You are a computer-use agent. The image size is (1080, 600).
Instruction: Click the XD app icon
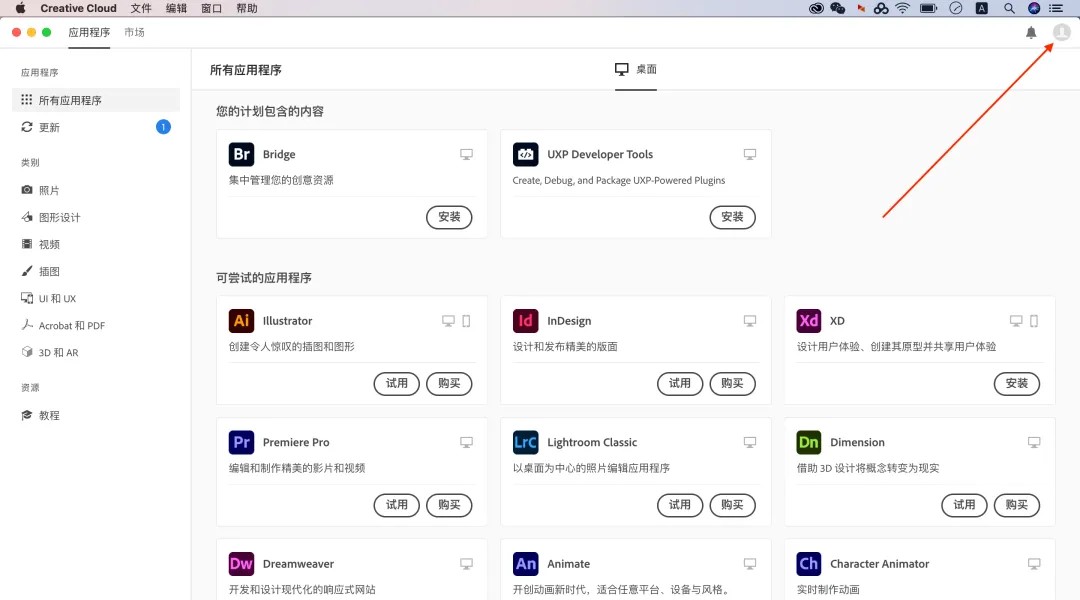click(x=809, y=321)
